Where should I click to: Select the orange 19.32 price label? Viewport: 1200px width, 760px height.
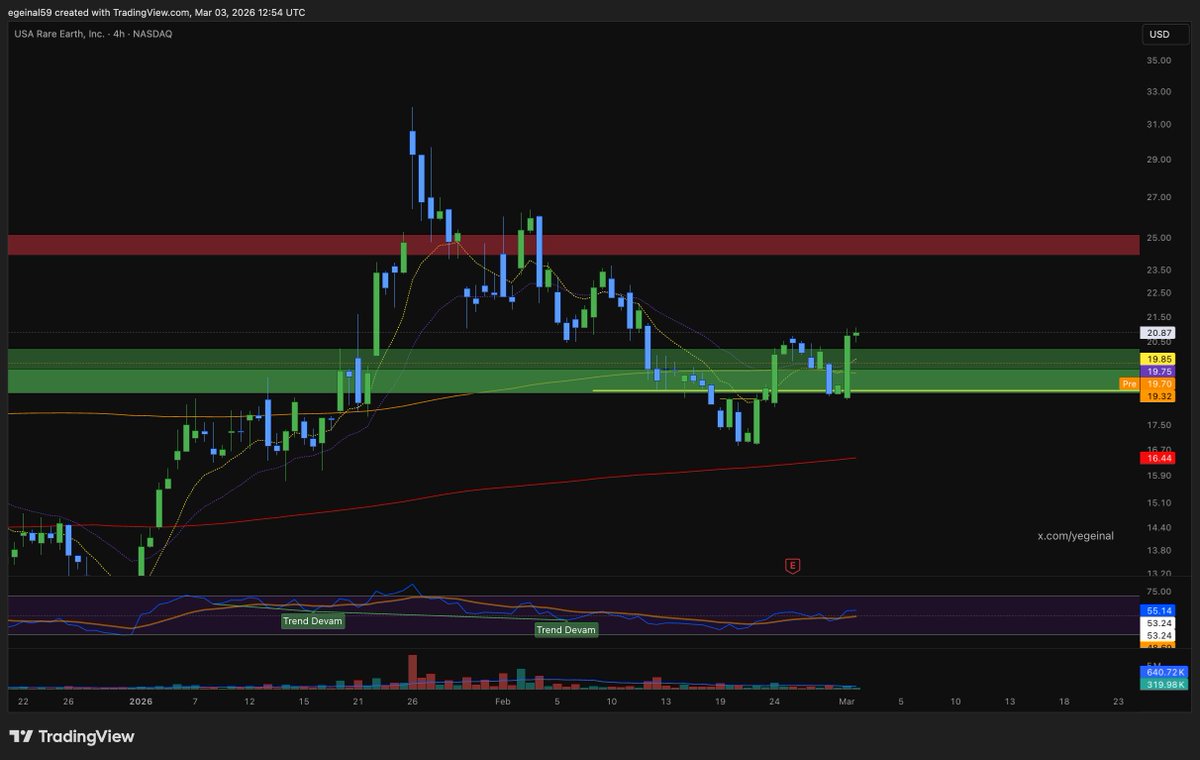pyautogui.click(x=1160, y=396)
